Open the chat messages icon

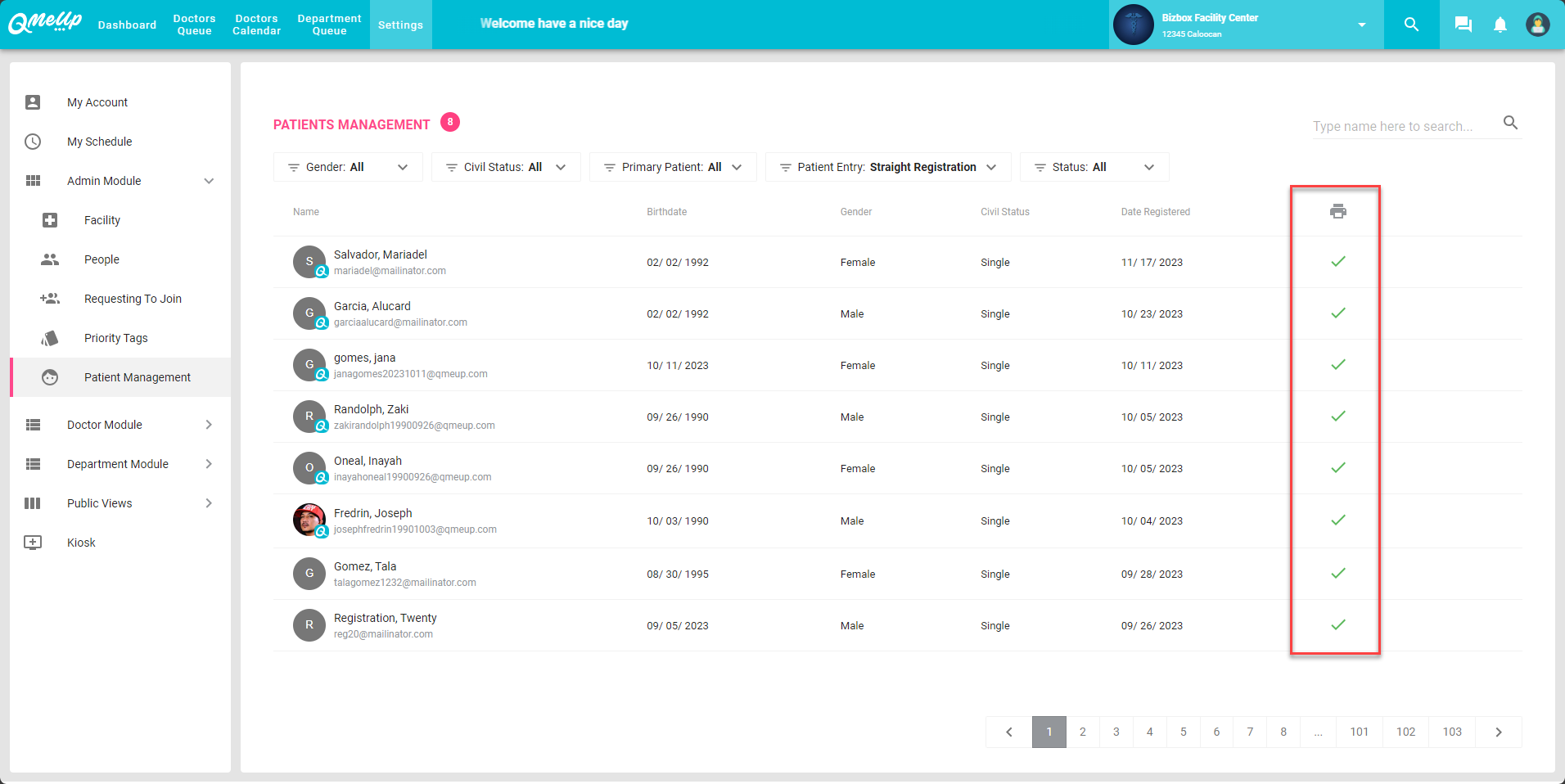click(x=1462, y=24)
